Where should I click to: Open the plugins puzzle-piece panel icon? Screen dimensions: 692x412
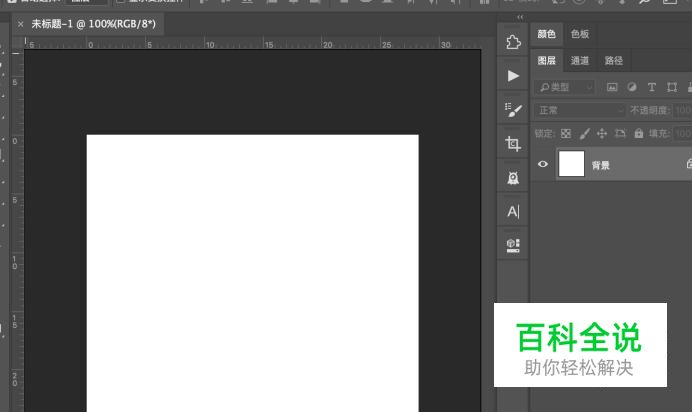pos(513,42)
